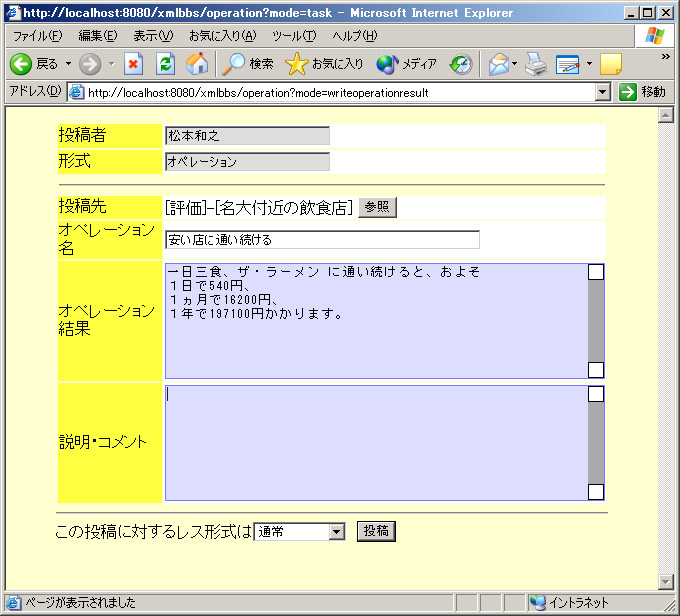Expand the toolbar overflow chevron
The width and height of the screenshot is (680, 616).
(666, 56)
